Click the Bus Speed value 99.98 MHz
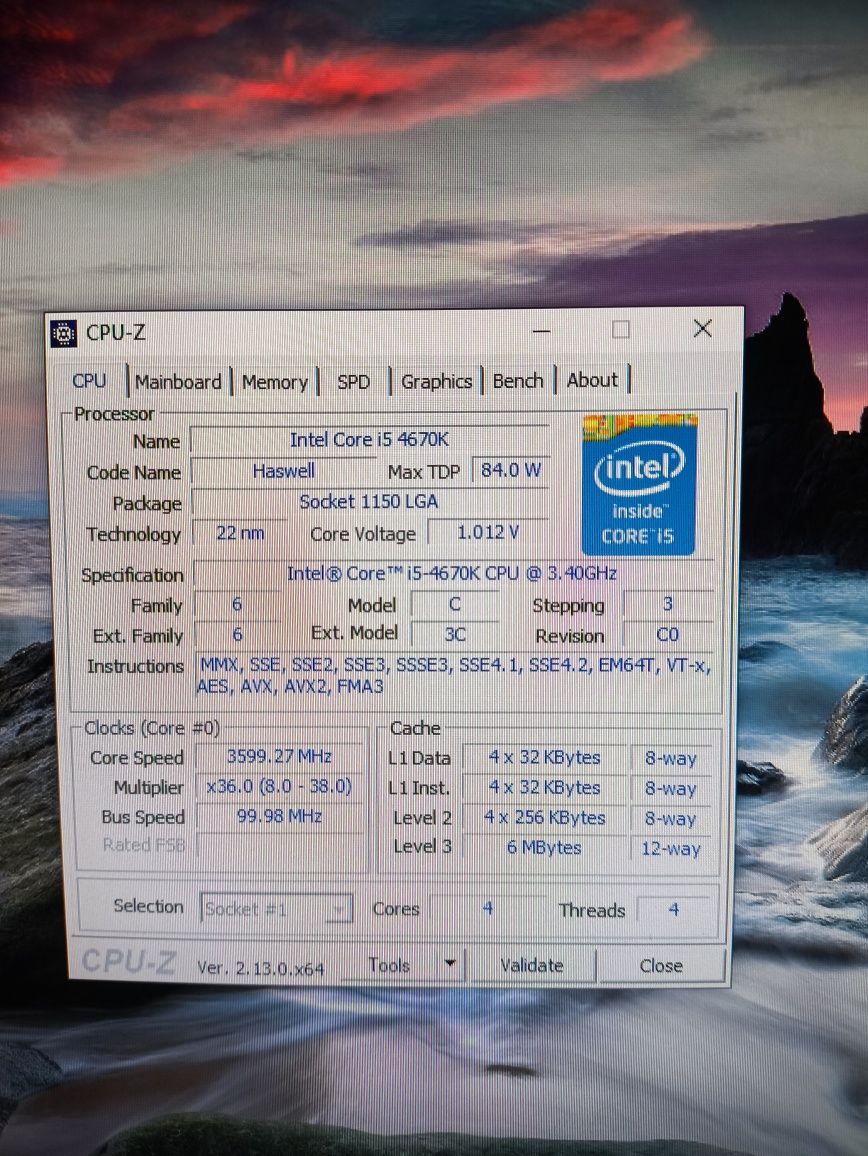 pos(280,816)
